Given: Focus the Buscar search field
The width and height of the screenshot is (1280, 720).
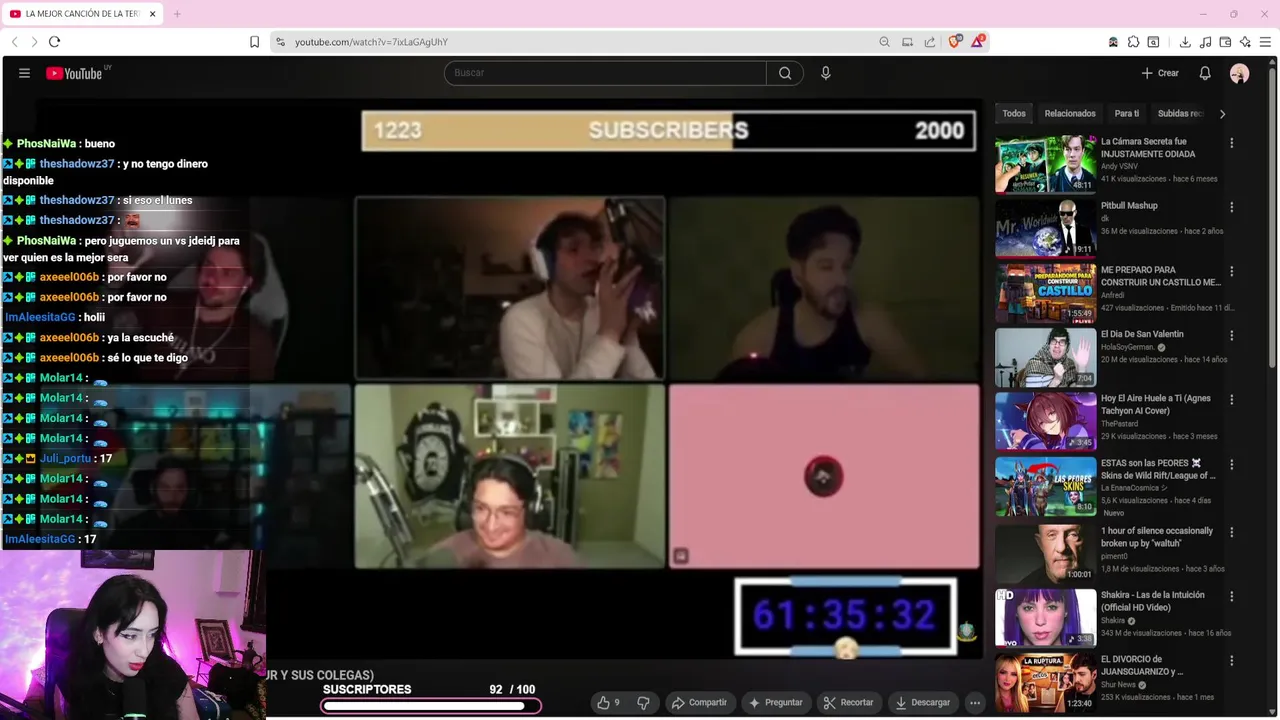Looking at the screenshot, I should [x=605, y=73].
